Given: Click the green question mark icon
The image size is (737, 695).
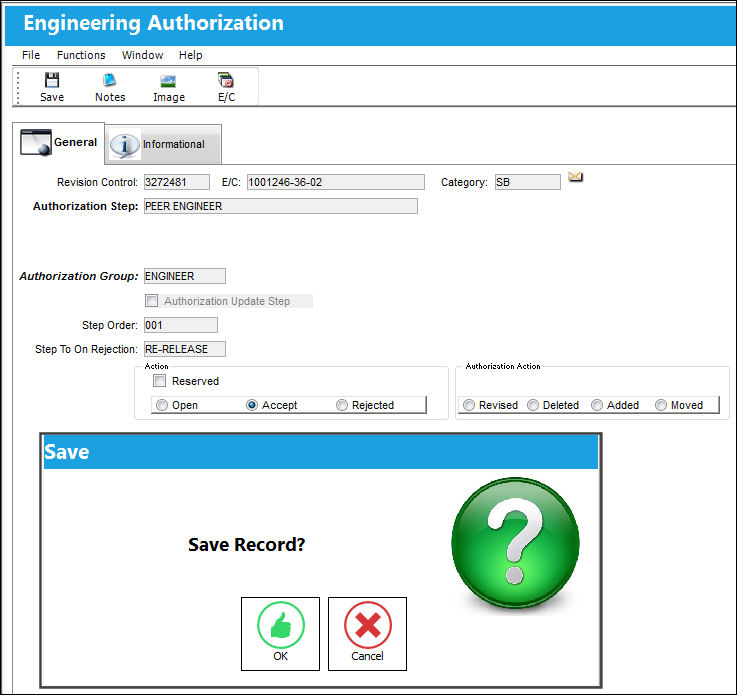Looking at the screenshot, I should pos(515,542).
